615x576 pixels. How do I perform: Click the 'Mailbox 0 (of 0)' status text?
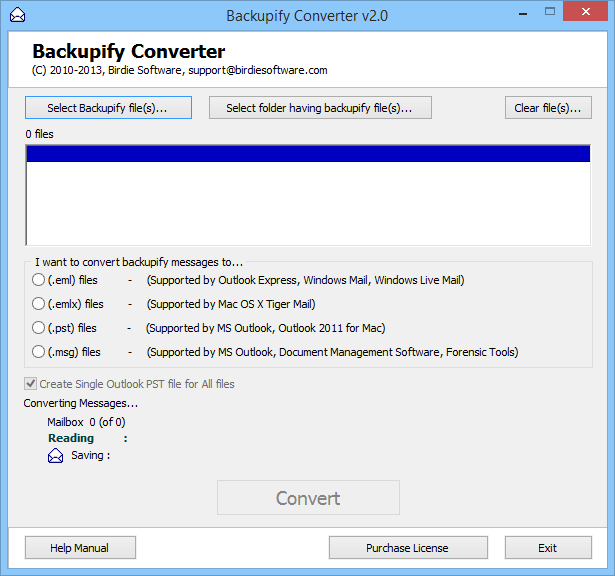86,422
